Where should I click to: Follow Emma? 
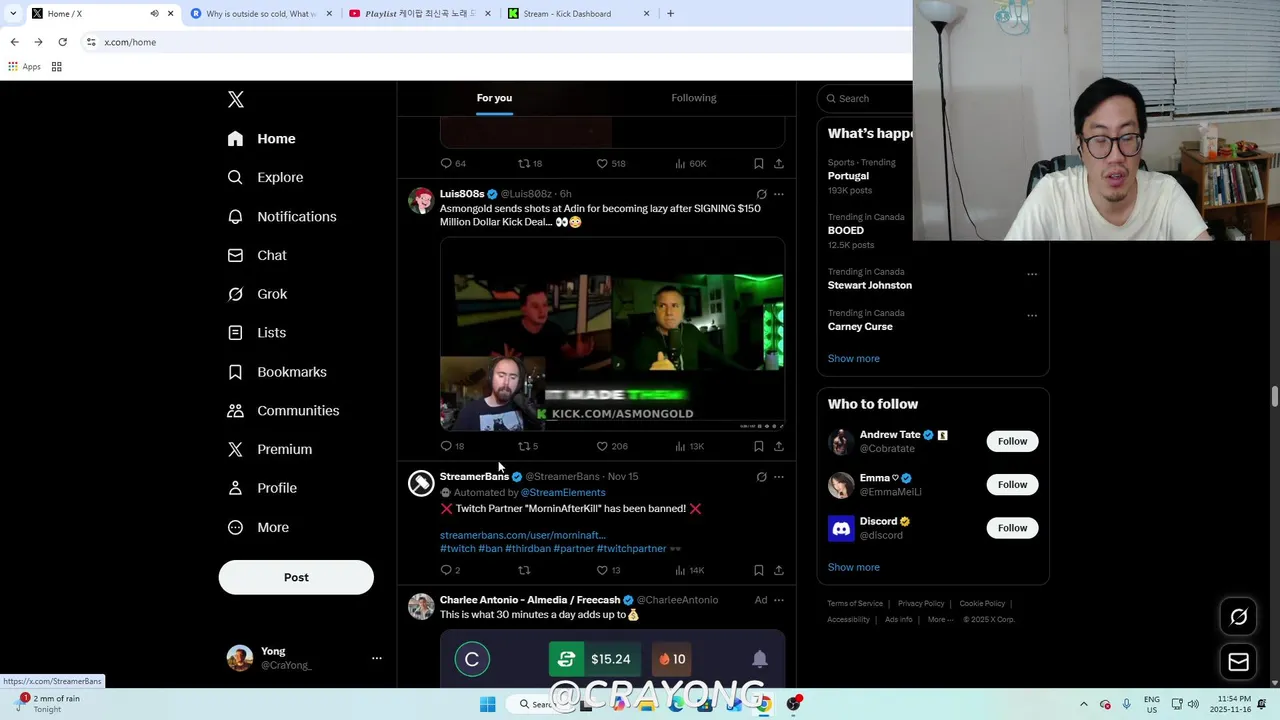click(x=1012, y=484)
